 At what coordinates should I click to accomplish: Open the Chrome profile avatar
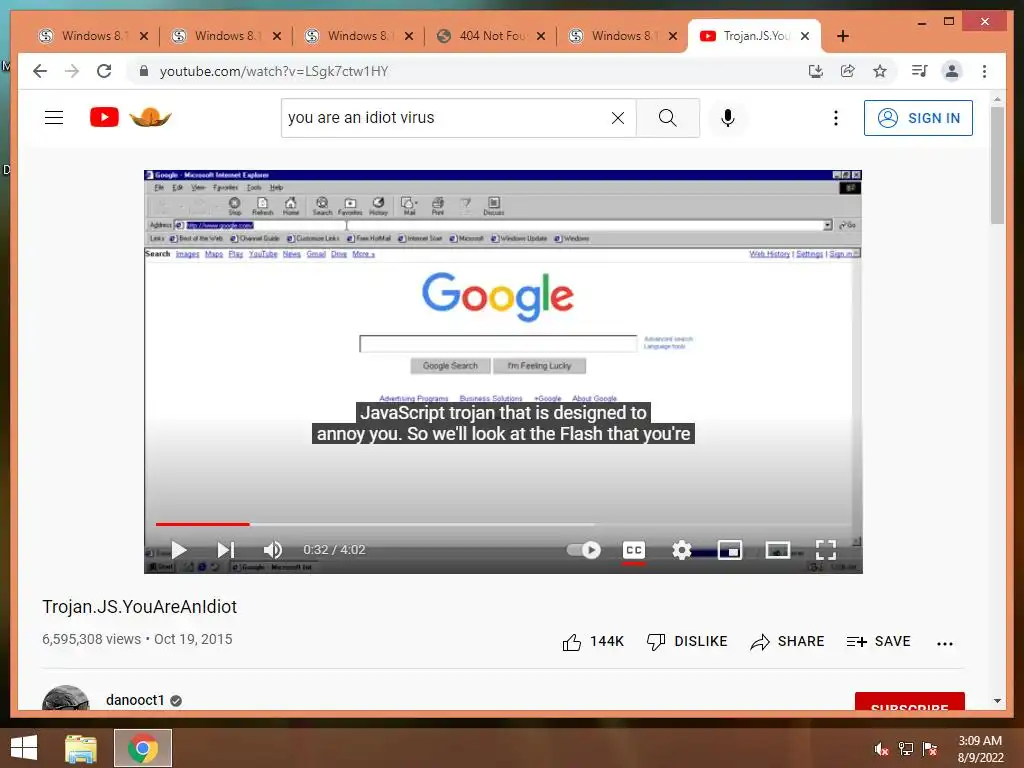pyautogui.click(x=952, y=71)
